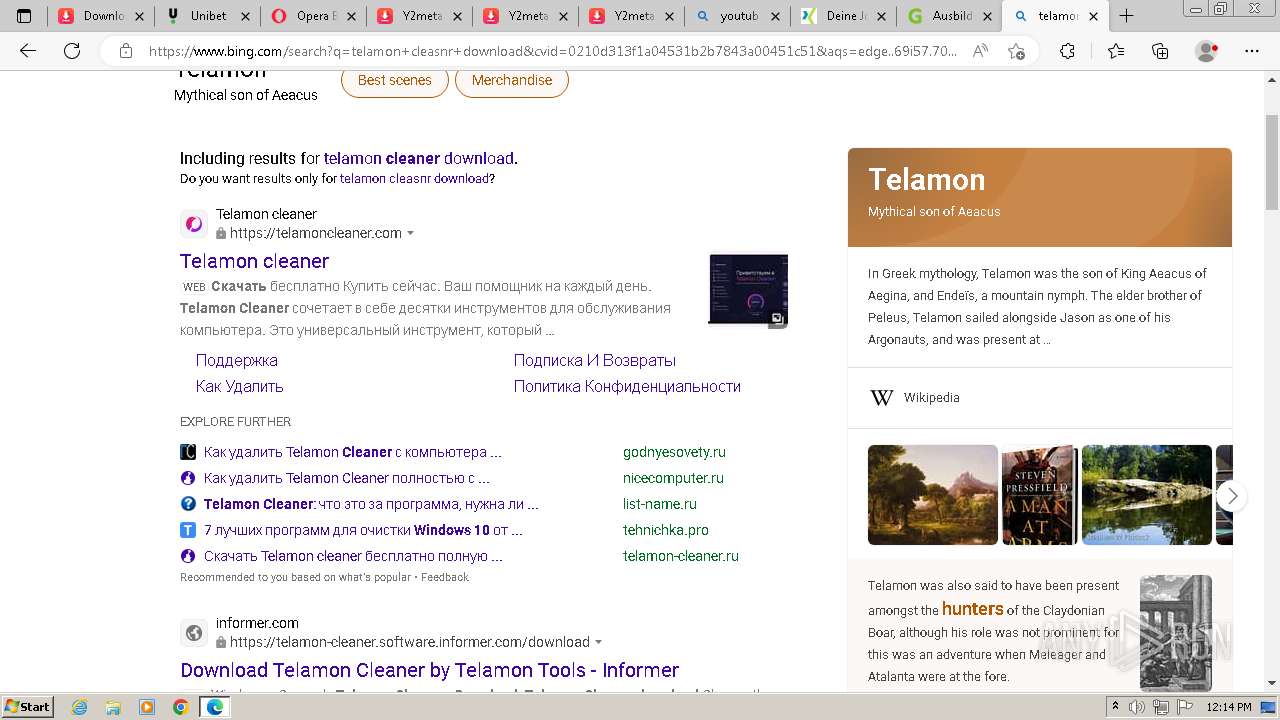Open Internet Explorer from taskbar
This screenshot has height=720, width=1280.
79,707
